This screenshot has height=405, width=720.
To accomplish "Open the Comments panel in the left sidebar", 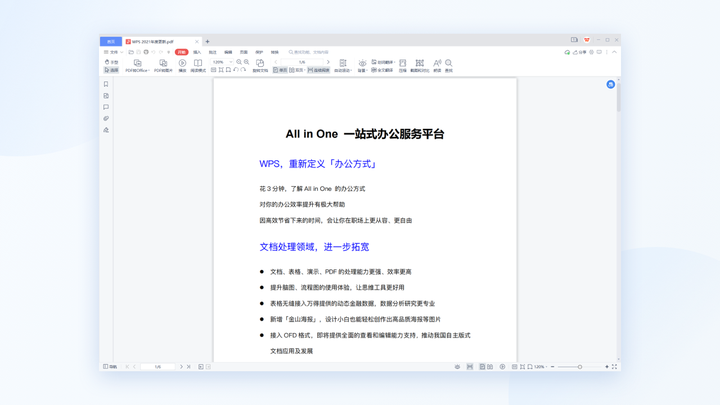I will coord(106,107).
